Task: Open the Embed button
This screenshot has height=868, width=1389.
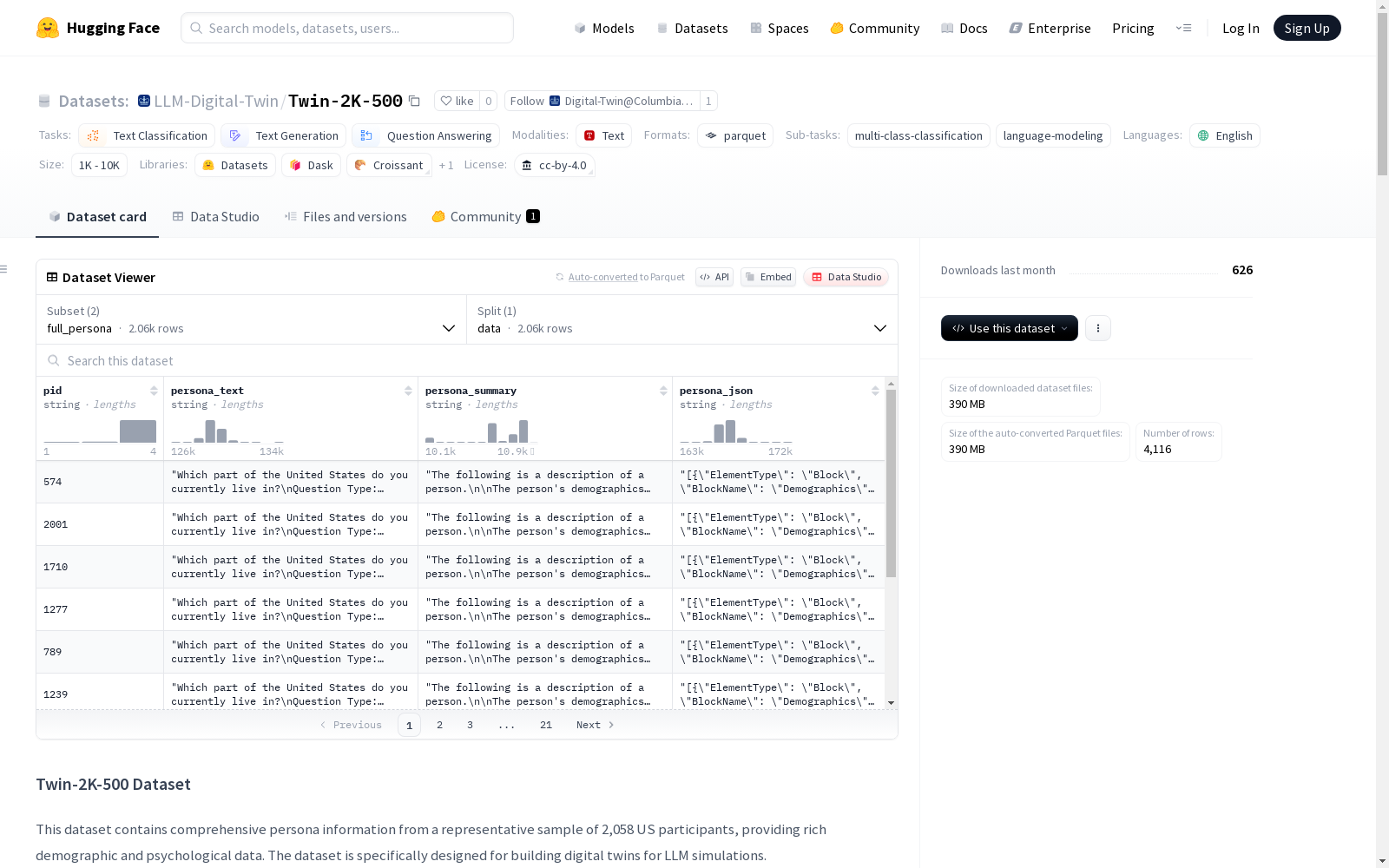Action: 768,277
